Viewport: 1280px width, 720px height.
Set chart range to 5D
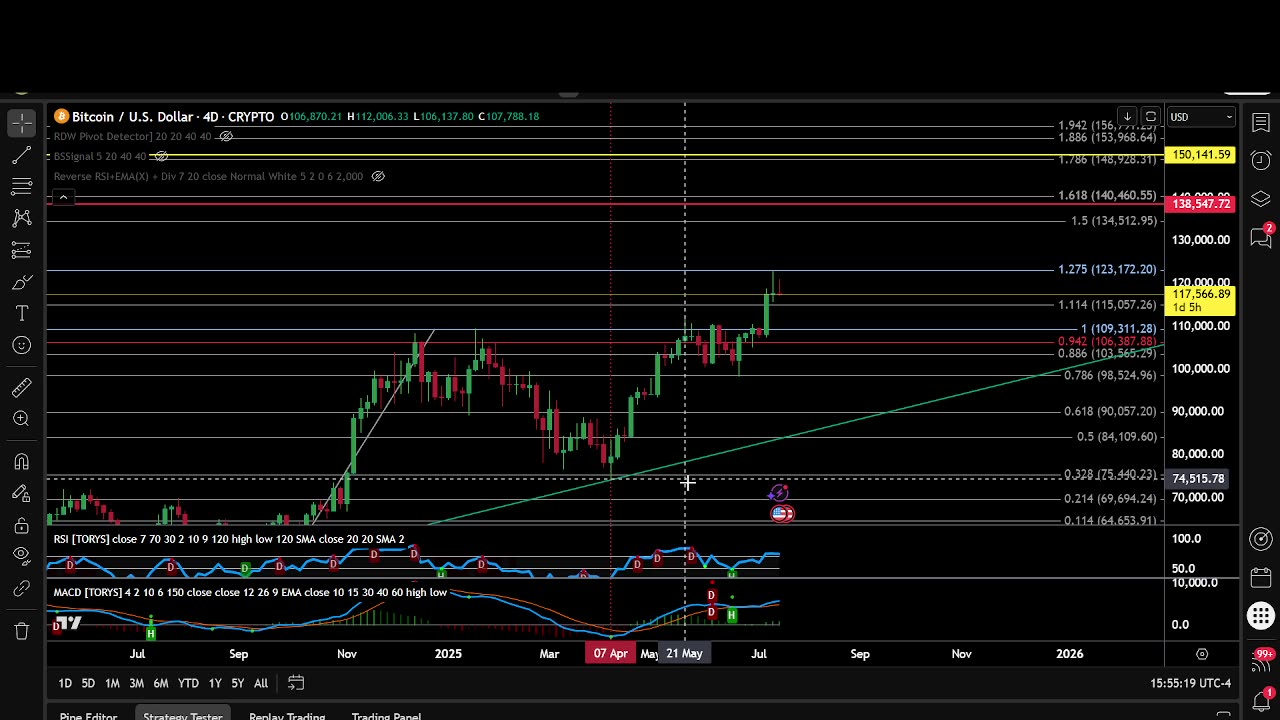[88, 683]
